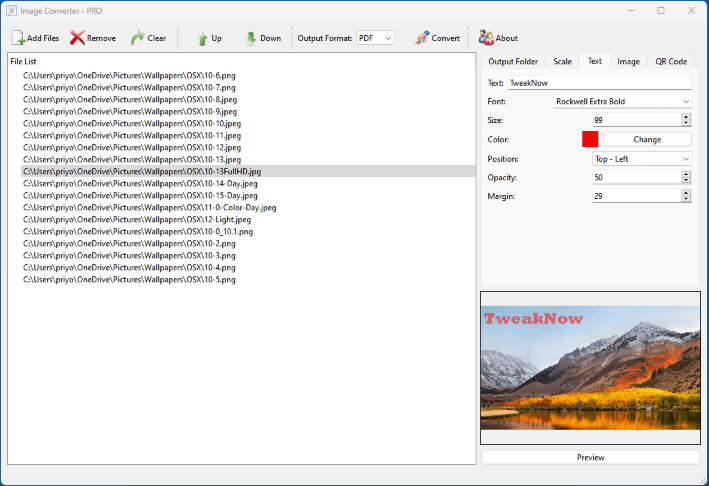Open the About dialog
Viewport: 709px width, 486px height.
pos(498,38)
